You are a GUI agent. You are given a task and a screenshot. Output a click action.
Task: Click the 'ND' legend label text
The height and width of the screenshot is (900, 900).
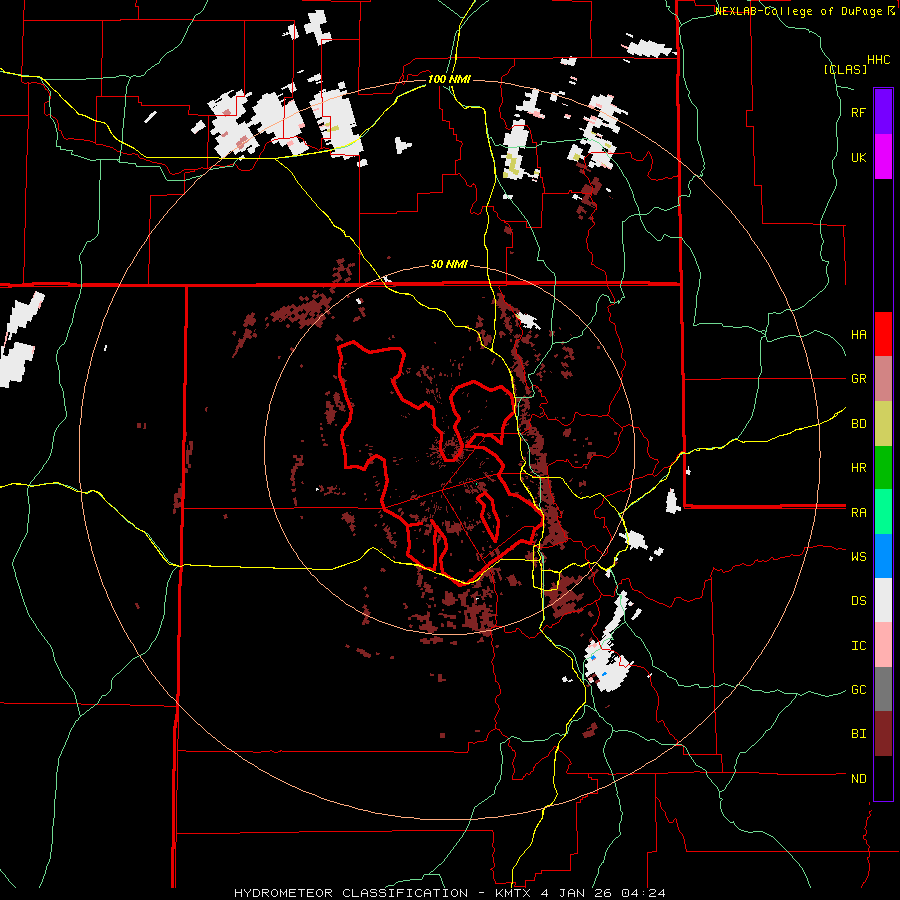(x=858, y=779)
